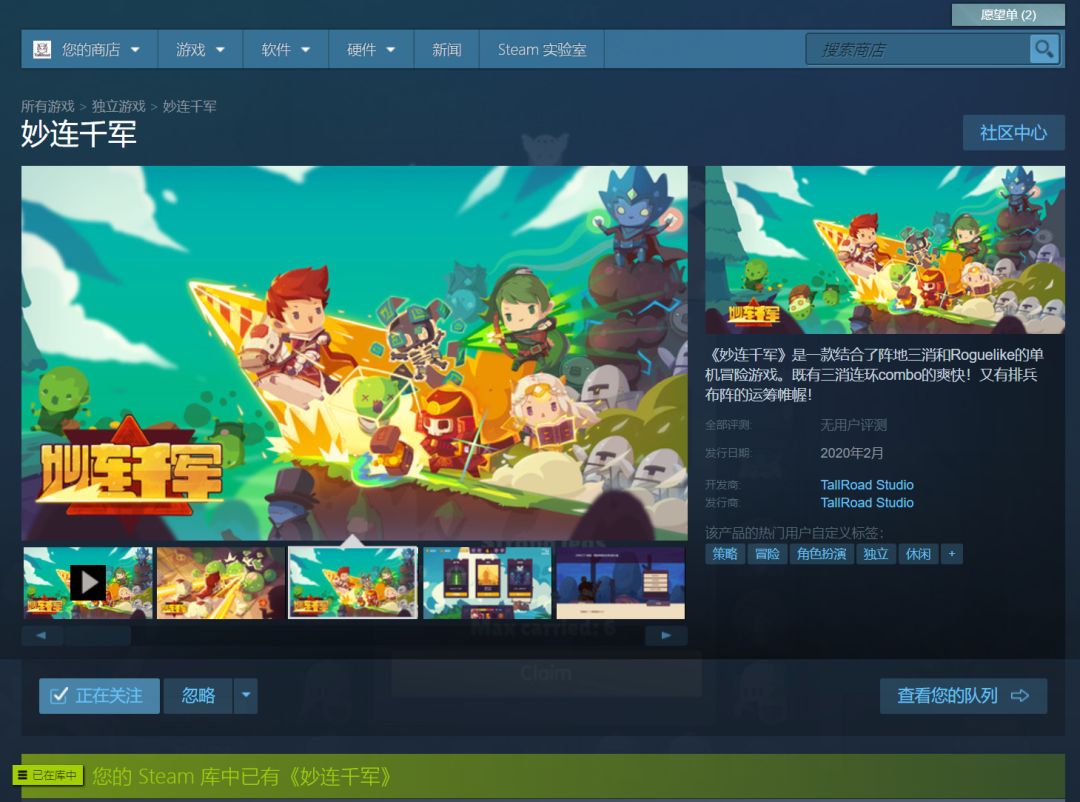Image resolution: width=1080 pixels, height=802 pixels.
Task: Open developer TallRoad Studio link
Action: (x=866, y=484)
